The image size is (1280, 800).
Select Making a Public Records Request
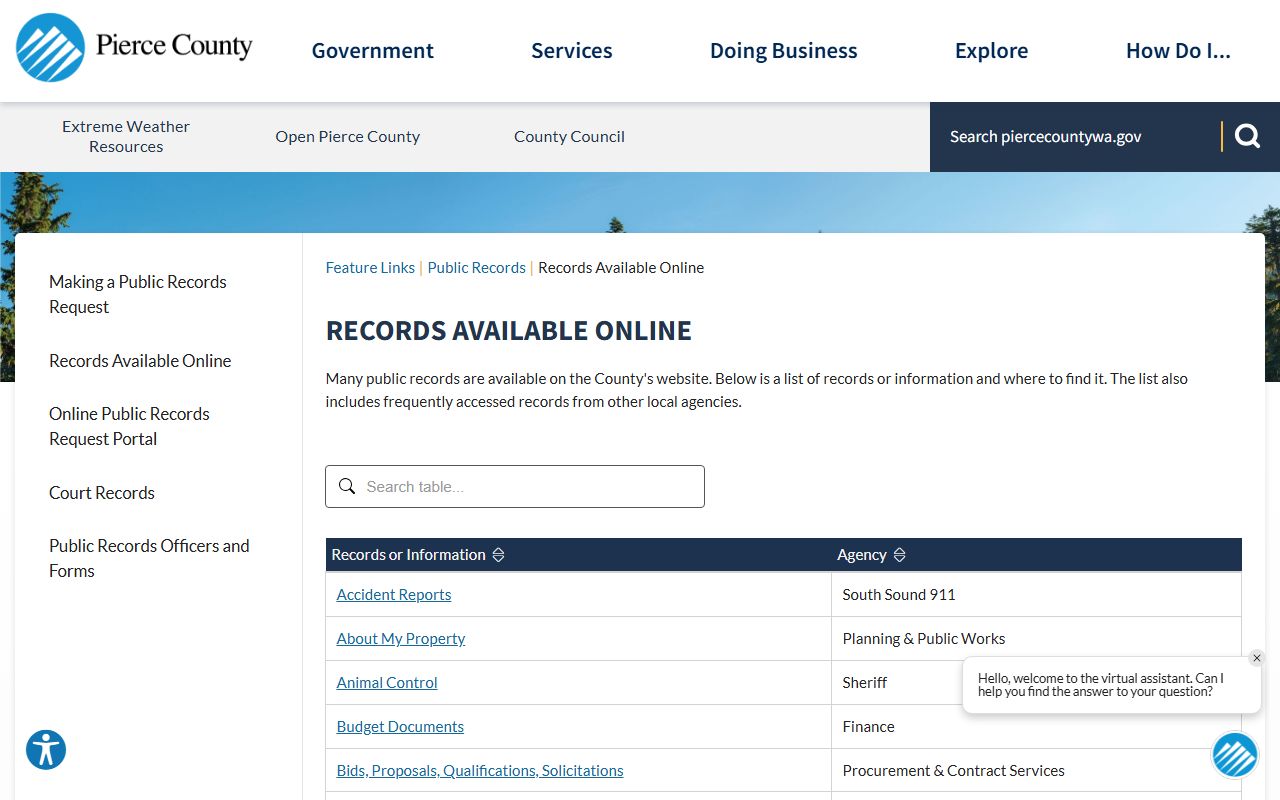point(138,294)
